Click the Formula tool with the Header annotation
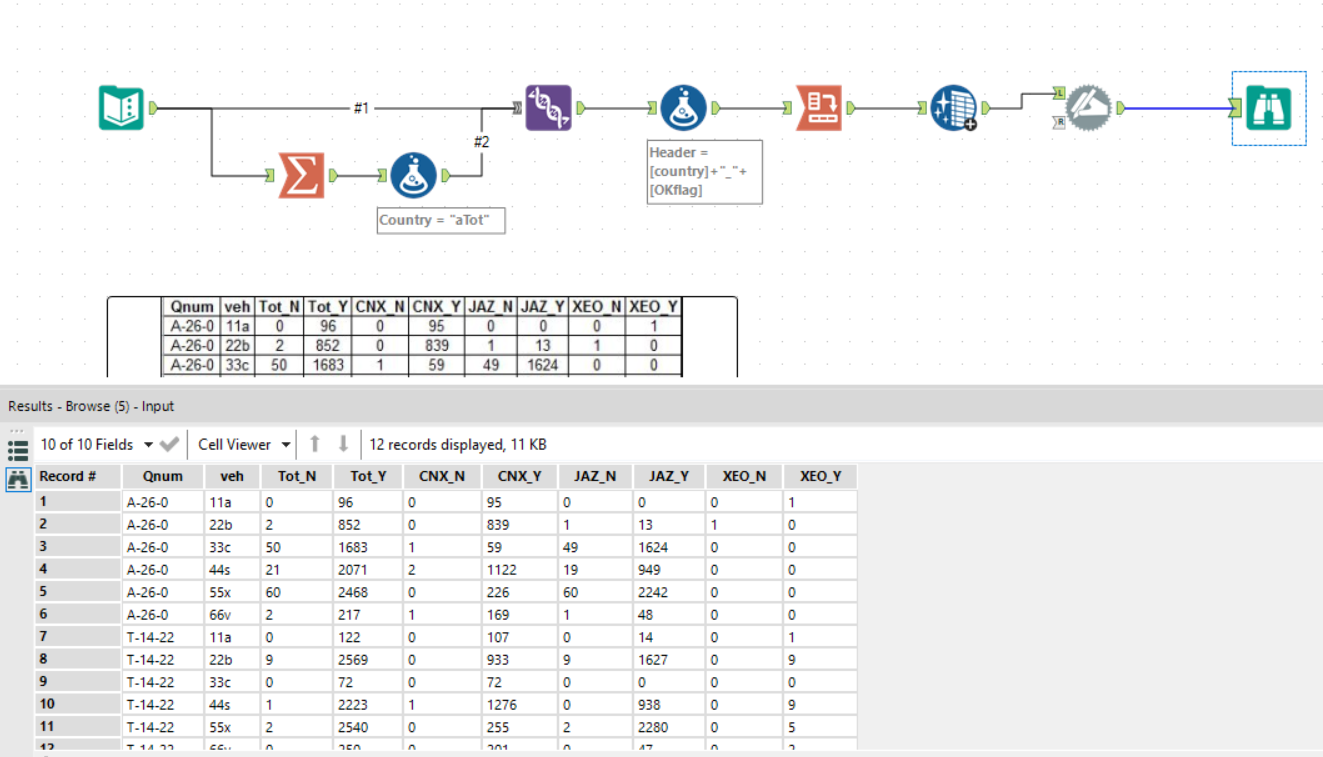The image size is (1323, 757). pyautogui.click(x=683, y=107)
